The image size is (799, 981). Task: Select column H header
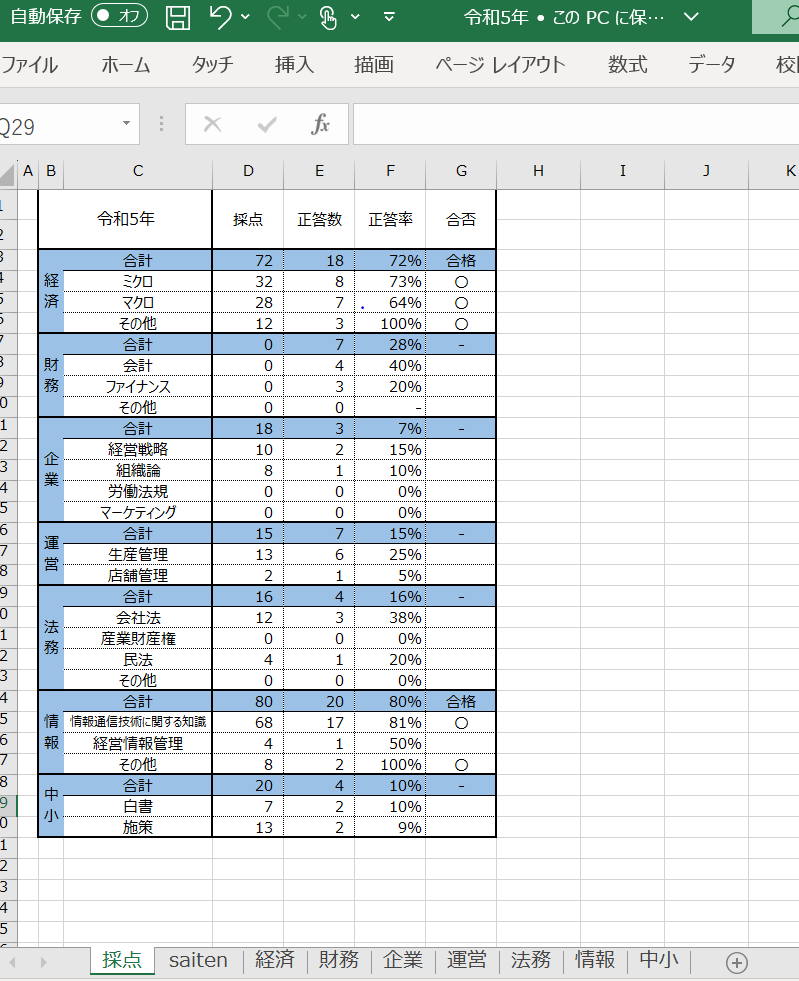point(539,171)
